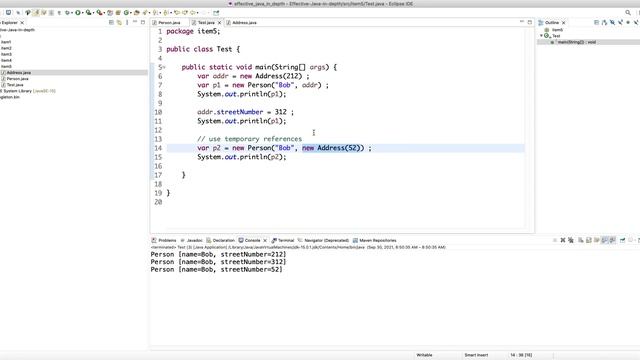Image resolution: width=640 pixels, height=360 pixels.
Task: Click the Open Perspective icon in toolbar
Action: [216, 13]
